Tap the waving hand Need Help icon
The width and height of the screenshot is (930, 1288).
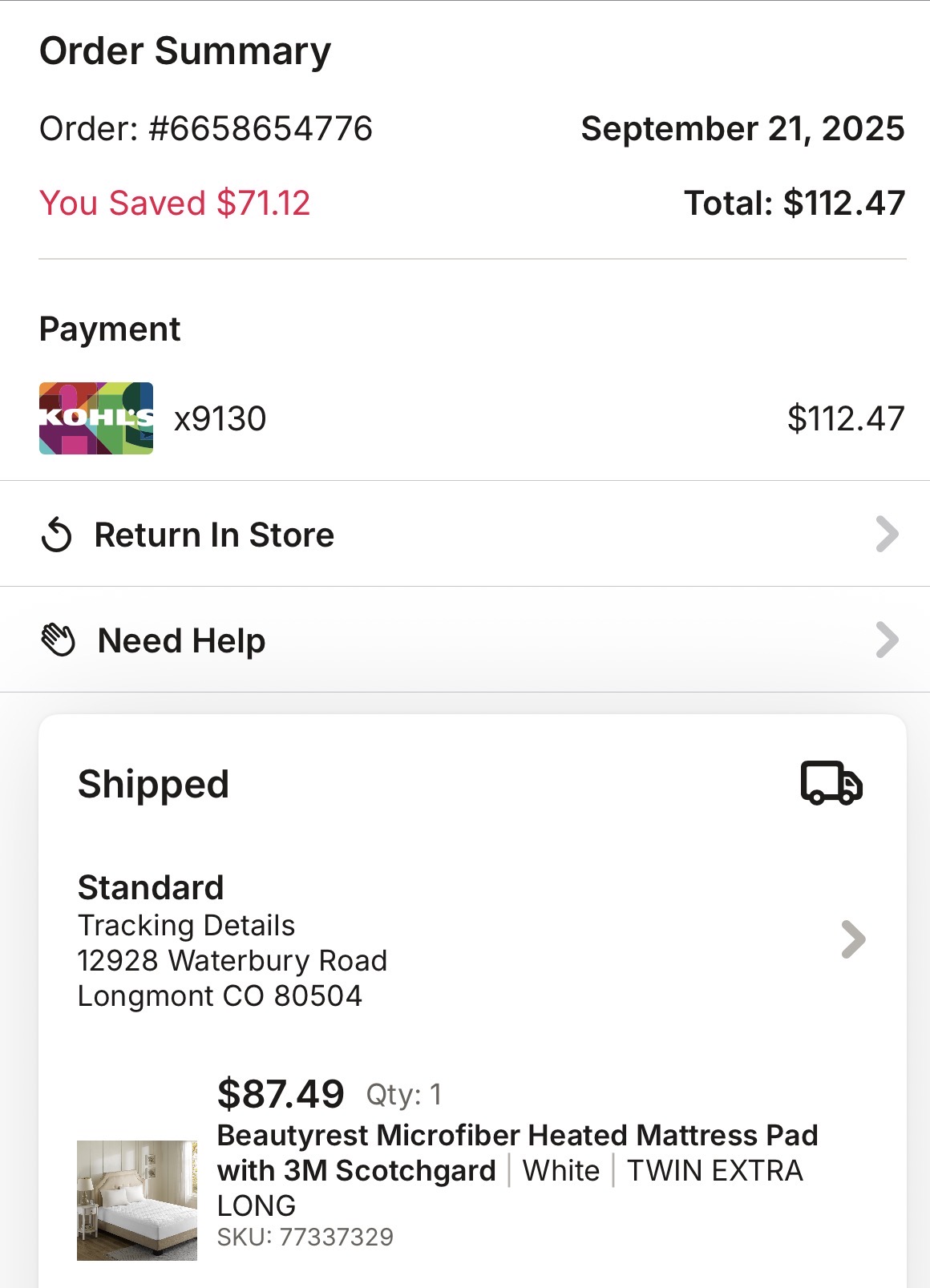coord(59,640)
